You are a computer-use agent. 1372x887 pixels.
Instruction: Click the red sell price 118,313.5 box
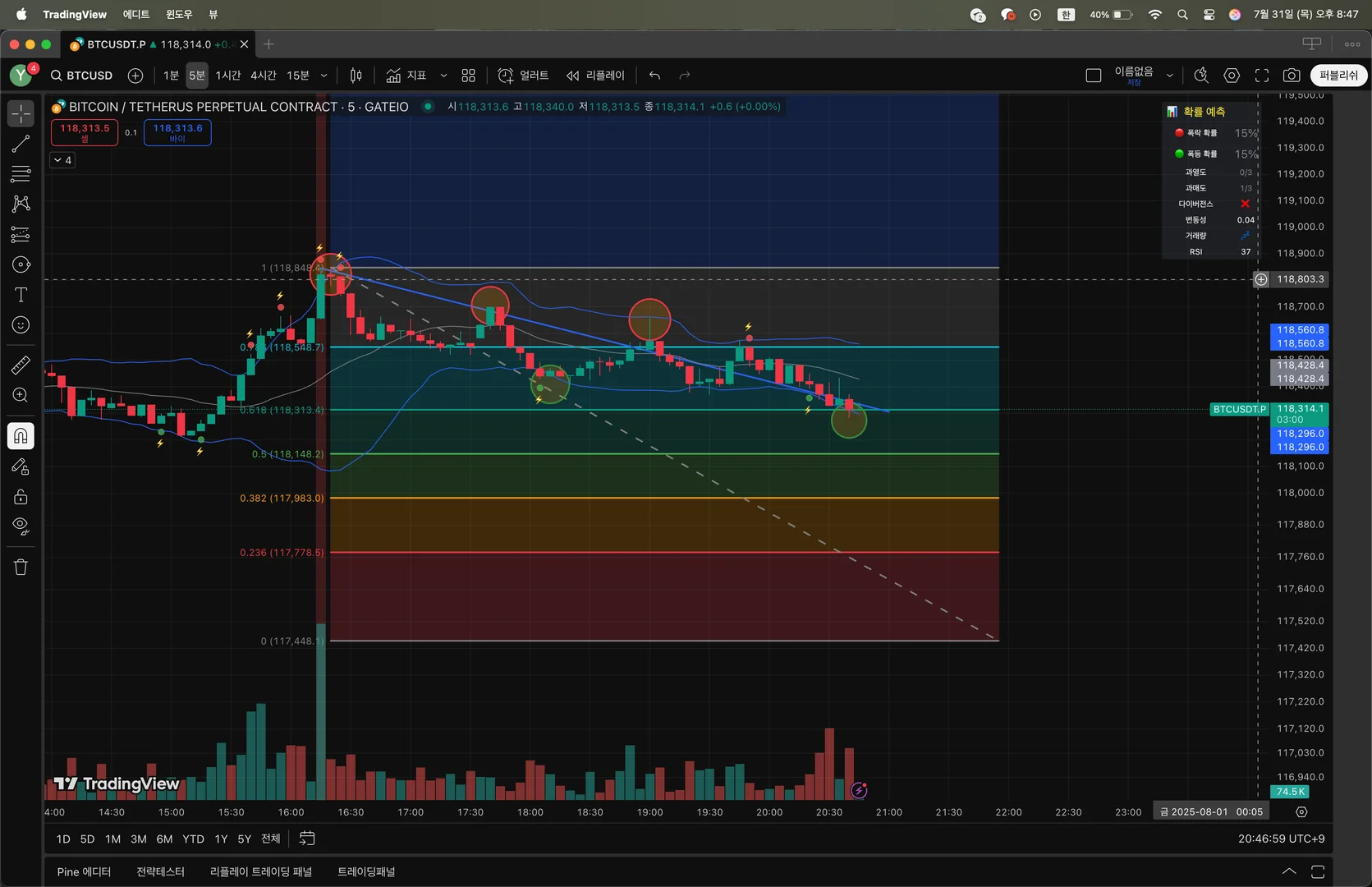pyautogui.click(x=85, y=132)
